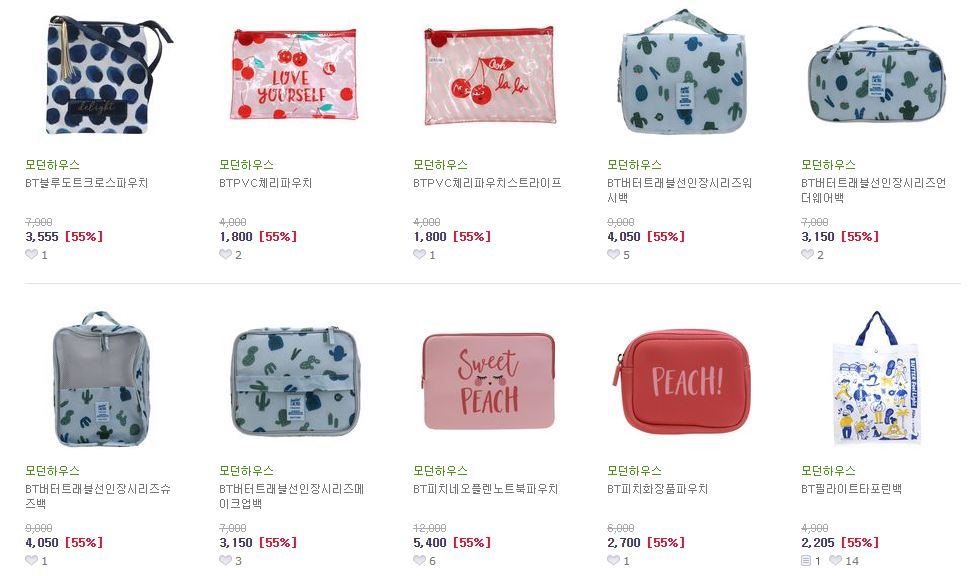
Task: Like the BT피치화장품파우치 heart icon
Action: click(x=613, y=560)
